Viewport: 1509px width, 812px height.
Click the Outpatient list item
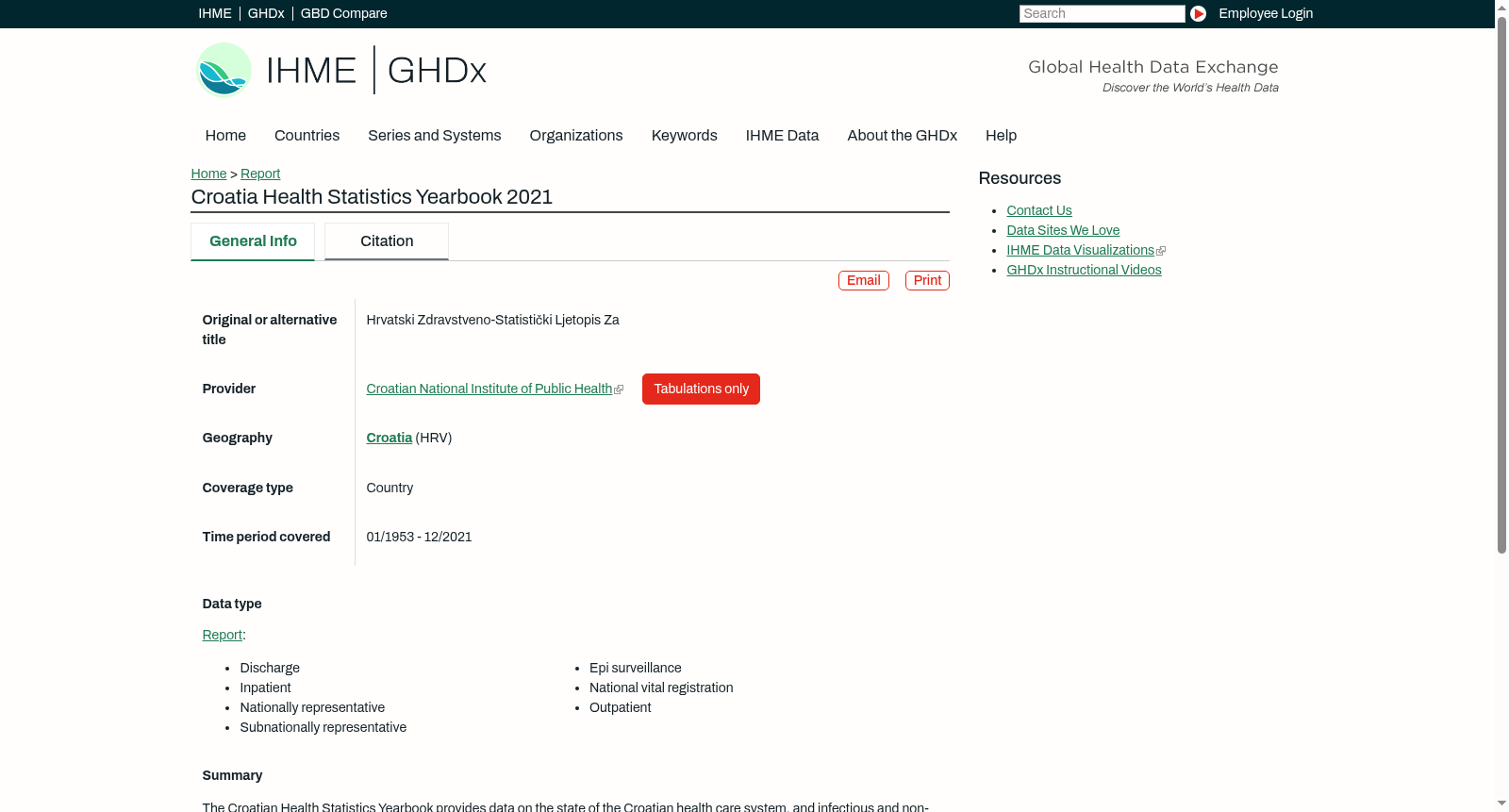coord(620,707)
